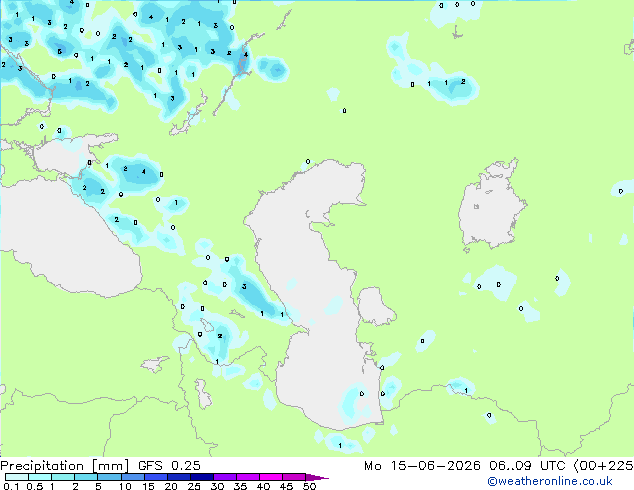The image size is (634, 490).
Task: Click the '45' legend scale label
Action: pyautogui.click(x=286, y=486)
